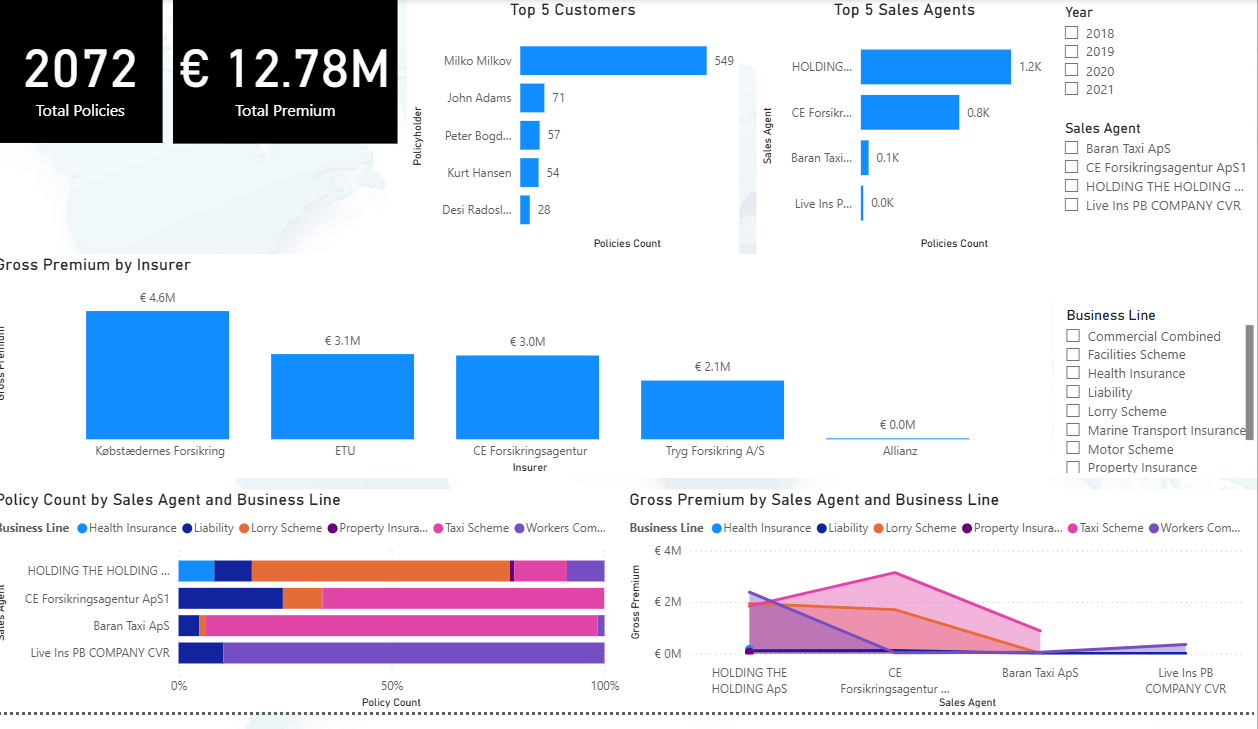Select pink Taxi Scheme segment for Baran Taxi ApS

(x=401, y=626)
